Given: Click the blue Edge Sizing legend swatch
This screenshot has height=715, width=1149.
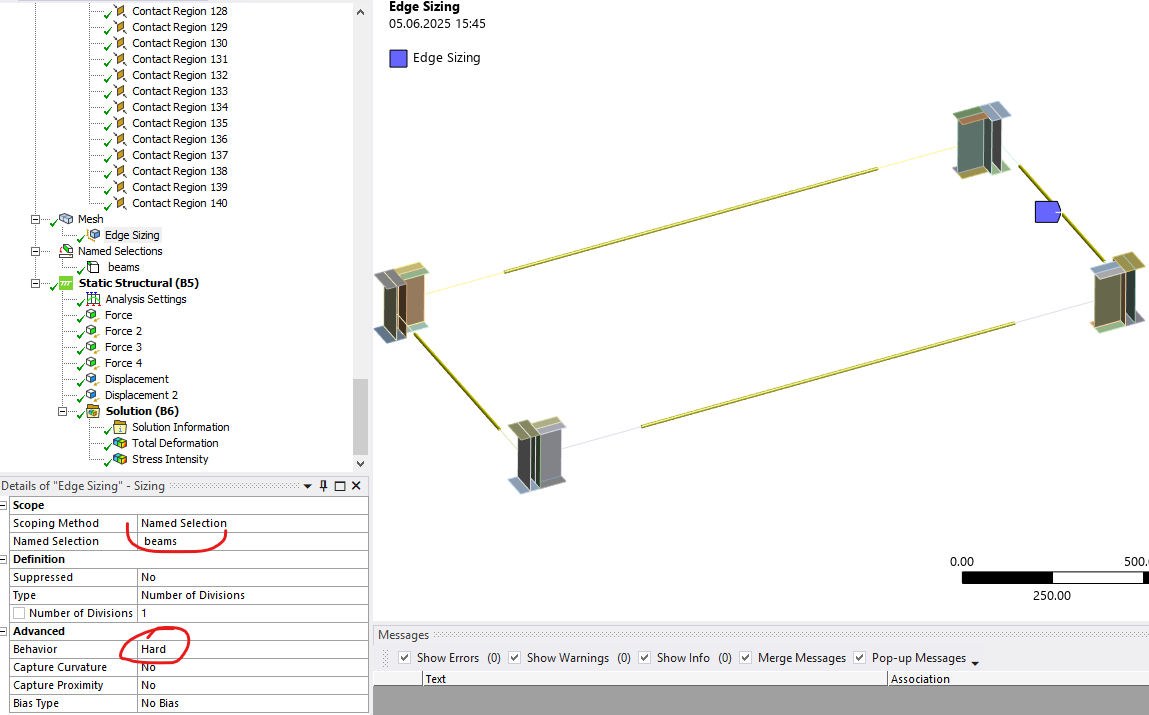Looking at the screenshot, I should [399, 59].
